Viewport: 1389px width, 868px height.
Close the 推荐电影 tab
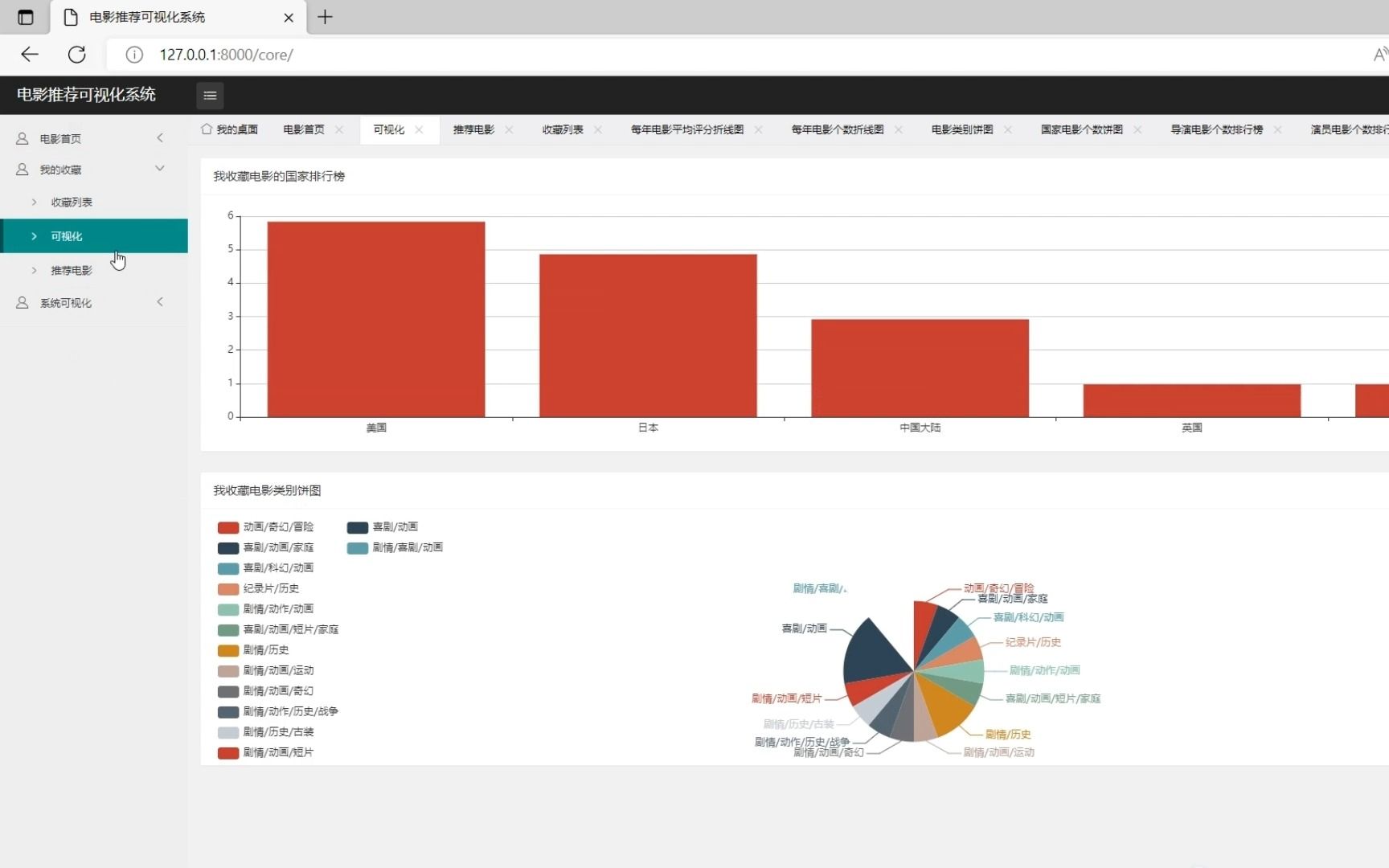(509, 129)
